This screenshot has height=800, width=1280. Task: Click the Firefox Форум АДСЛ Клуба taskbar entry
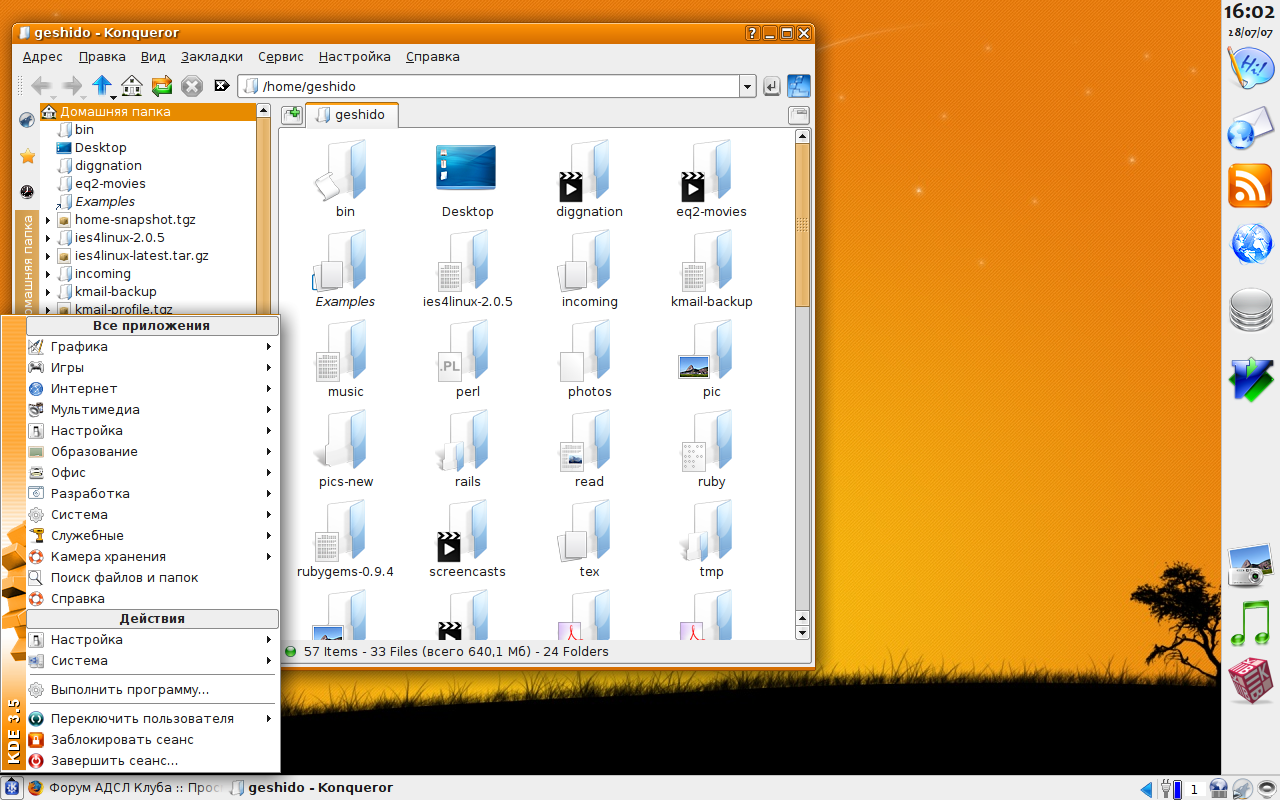[125, 788]
